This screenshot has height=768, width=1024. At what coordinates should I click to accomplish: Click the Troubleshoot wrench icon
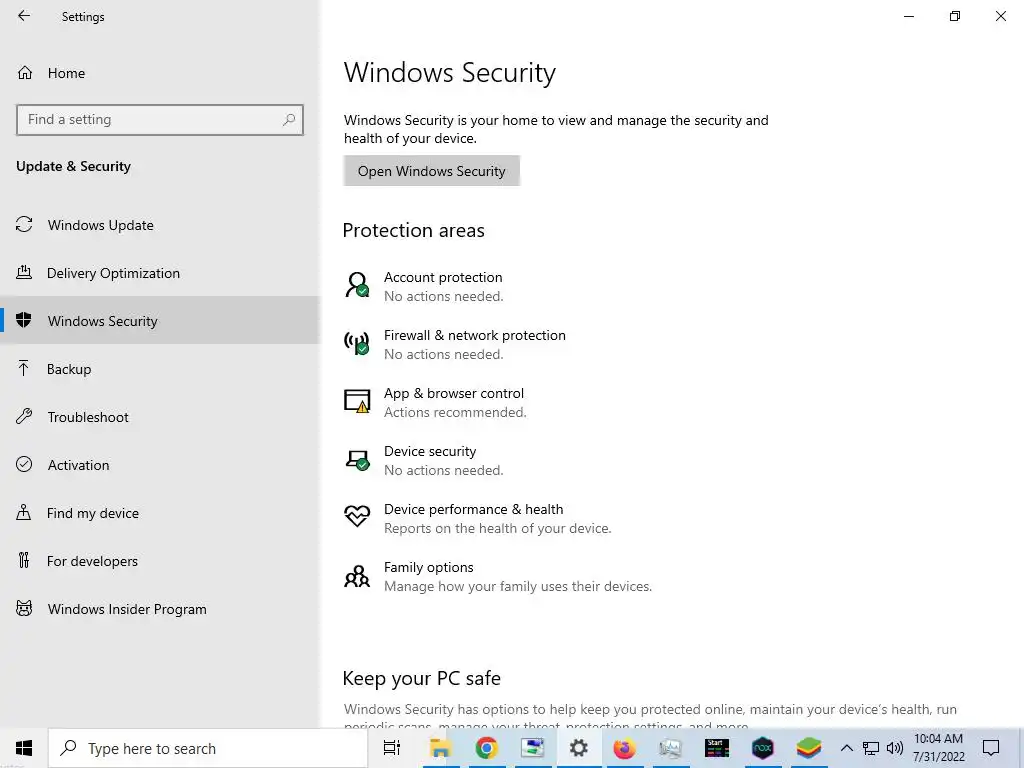click(24, 417)
